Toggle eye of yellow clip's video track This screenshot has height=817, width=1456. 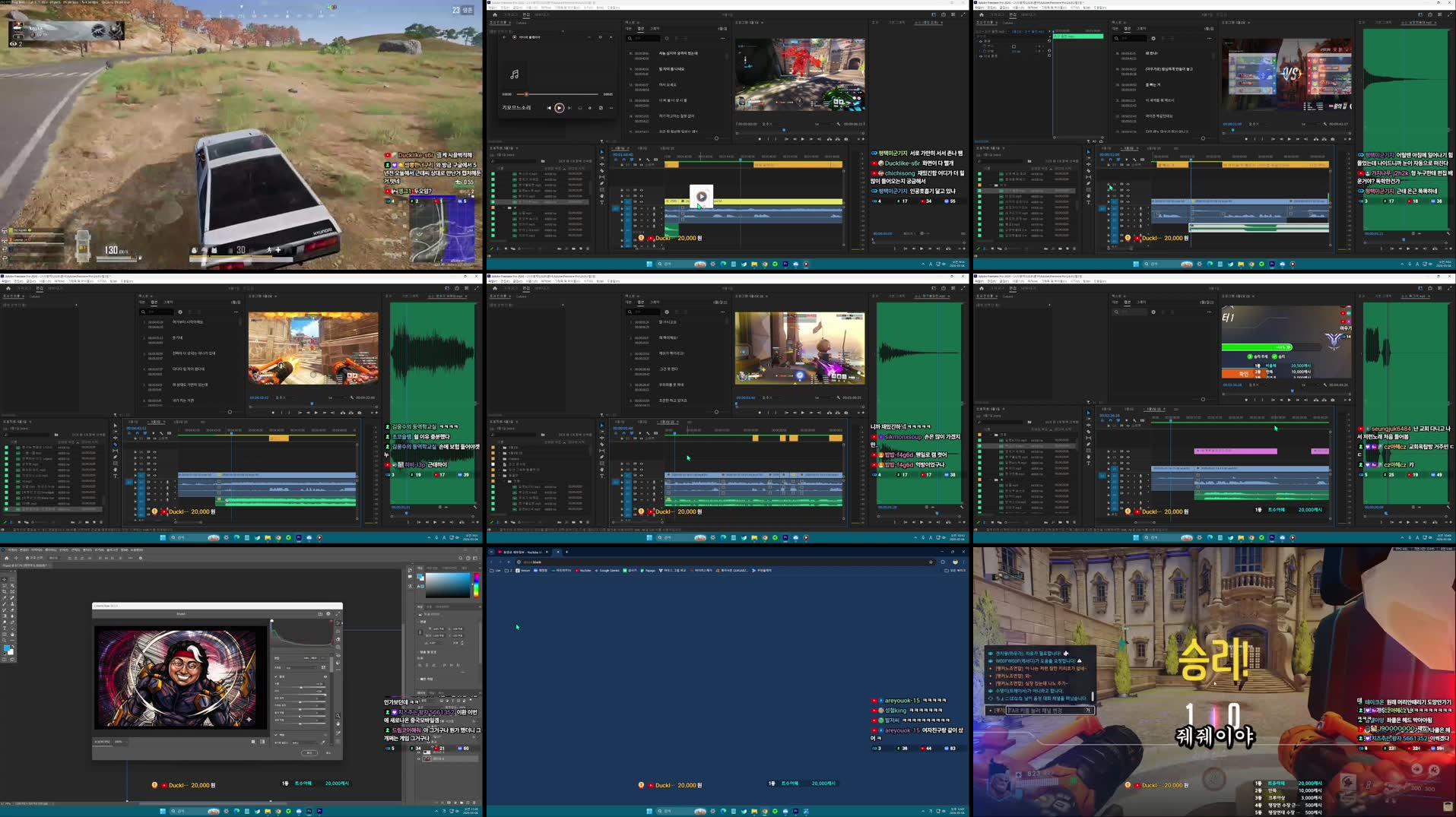tap(642, 202)
